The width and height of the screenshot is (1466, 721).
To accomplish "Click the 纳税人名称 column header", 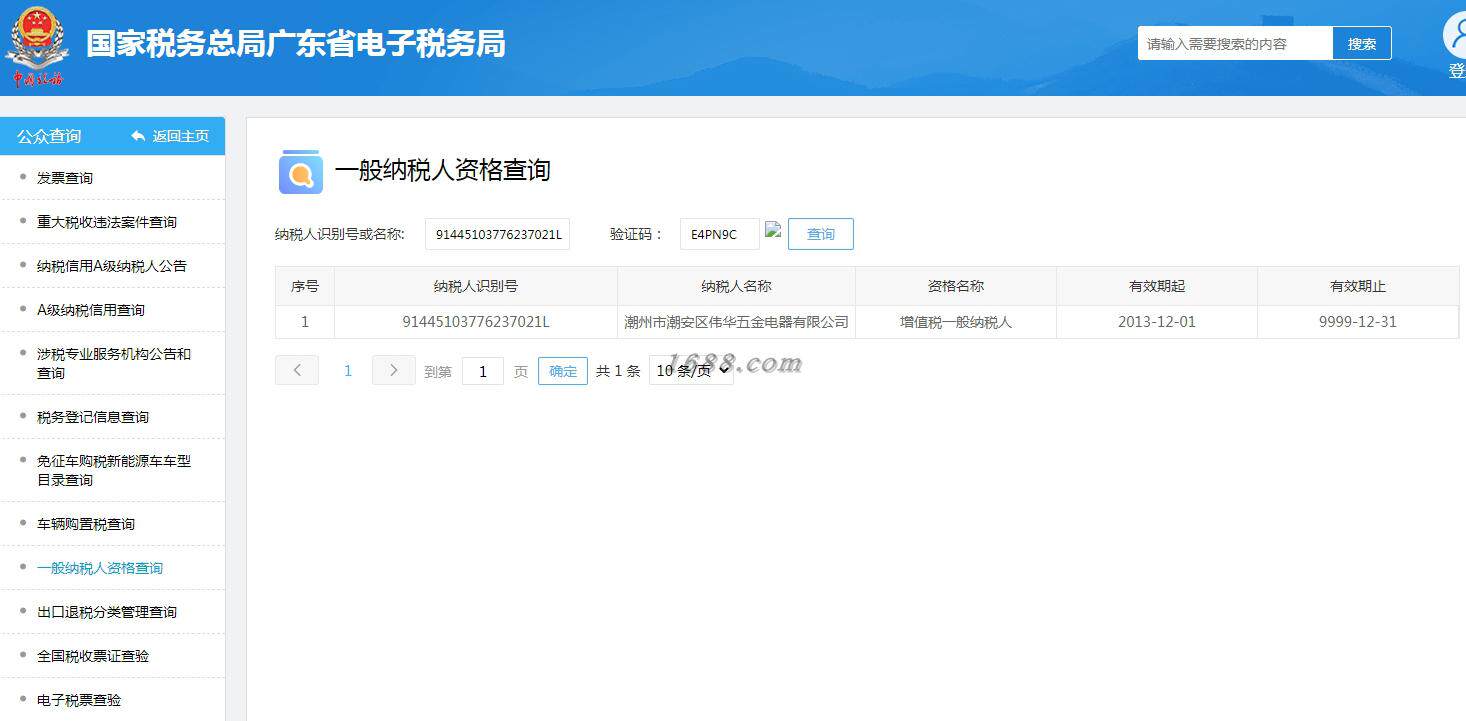I will pyautogui.click(x=737, y=286).
